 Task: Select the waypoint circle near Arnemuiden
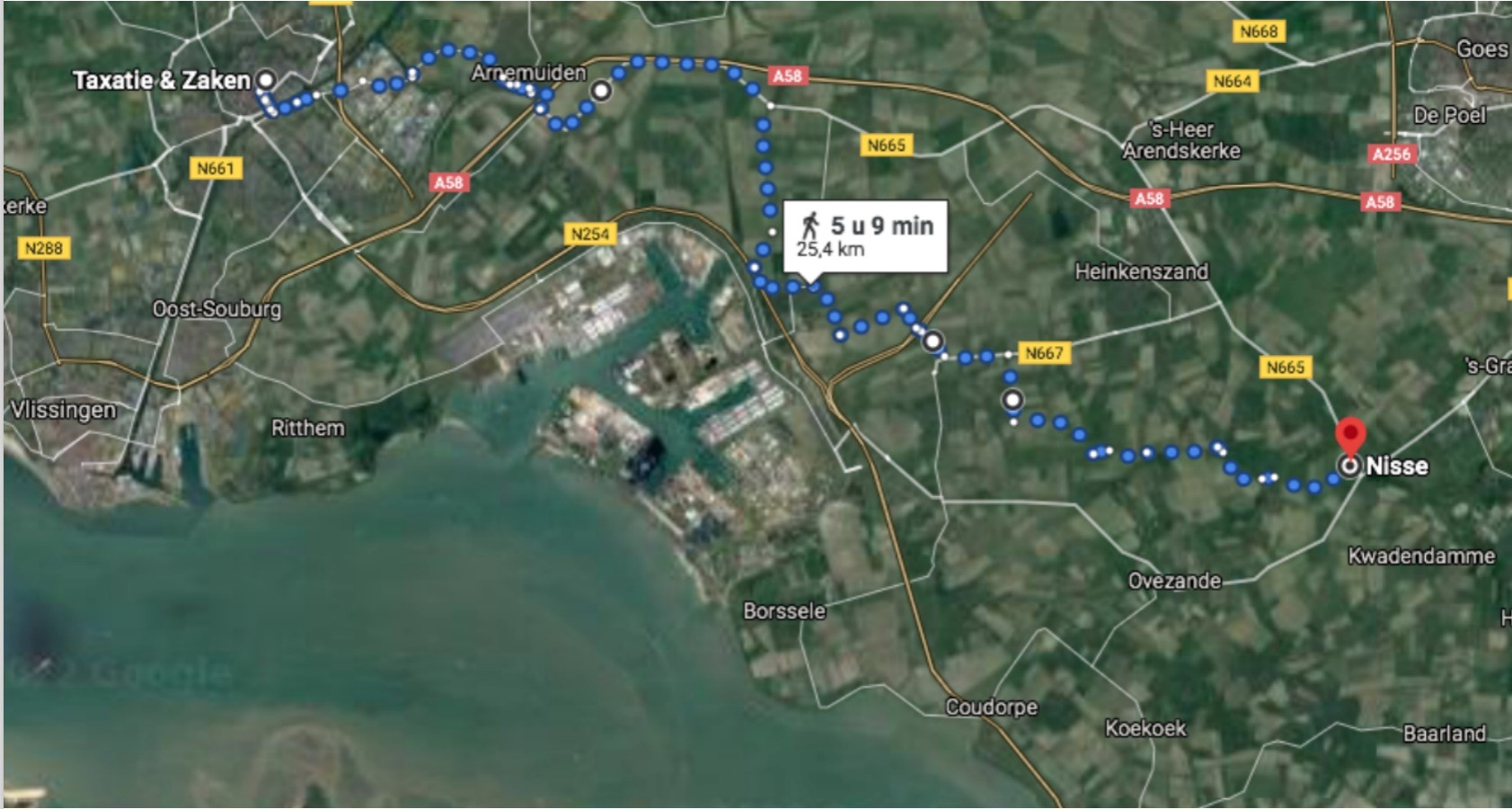tap(601, 91)
